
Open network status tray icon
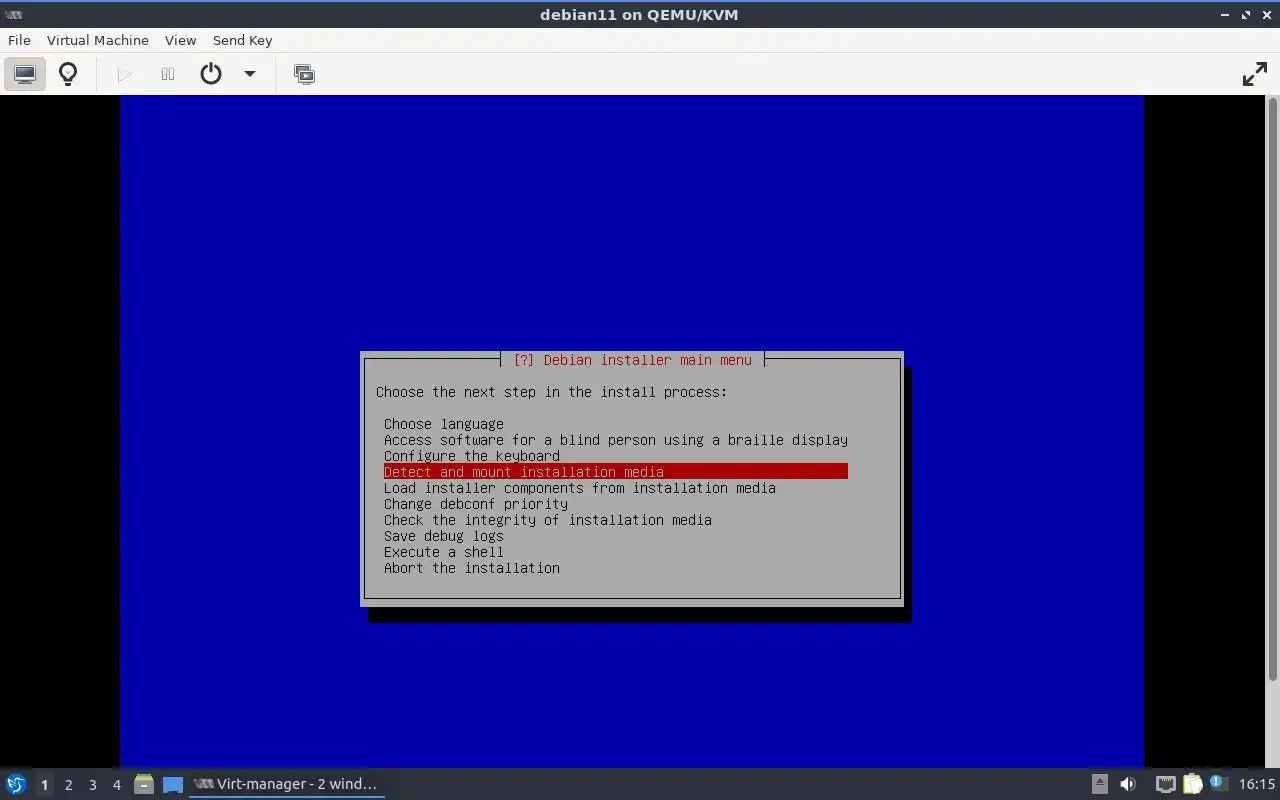pos(1165,784)
